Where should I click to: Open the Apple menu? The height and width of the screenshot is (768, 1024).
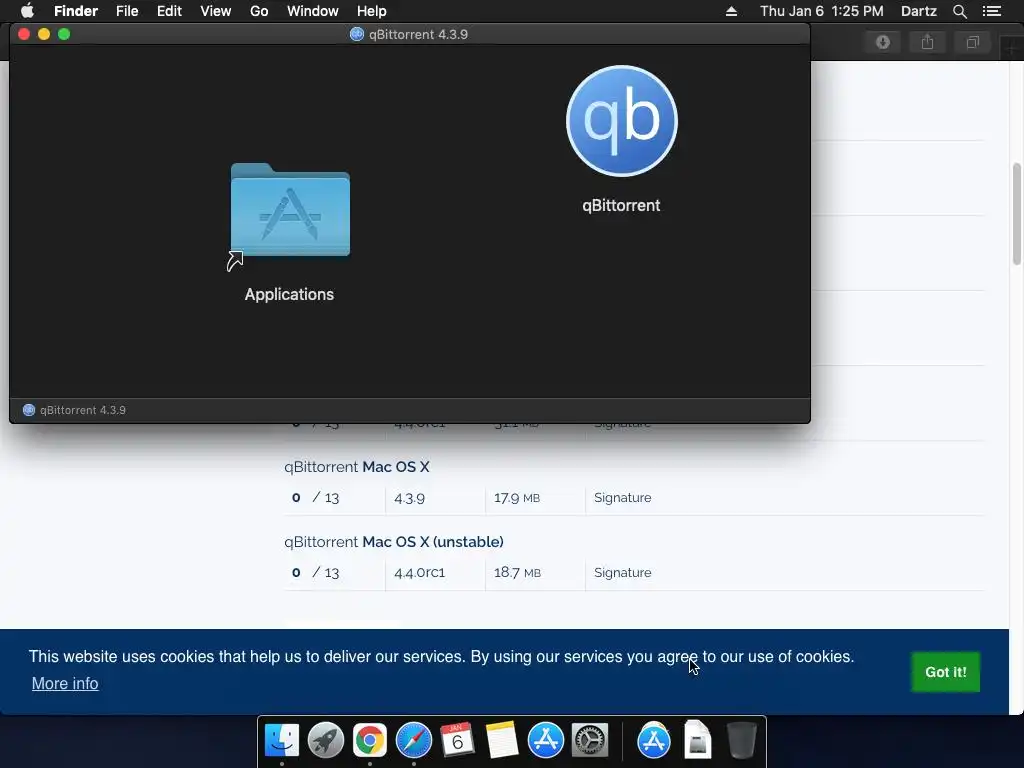pyautogui.click(x=27, y=11)
